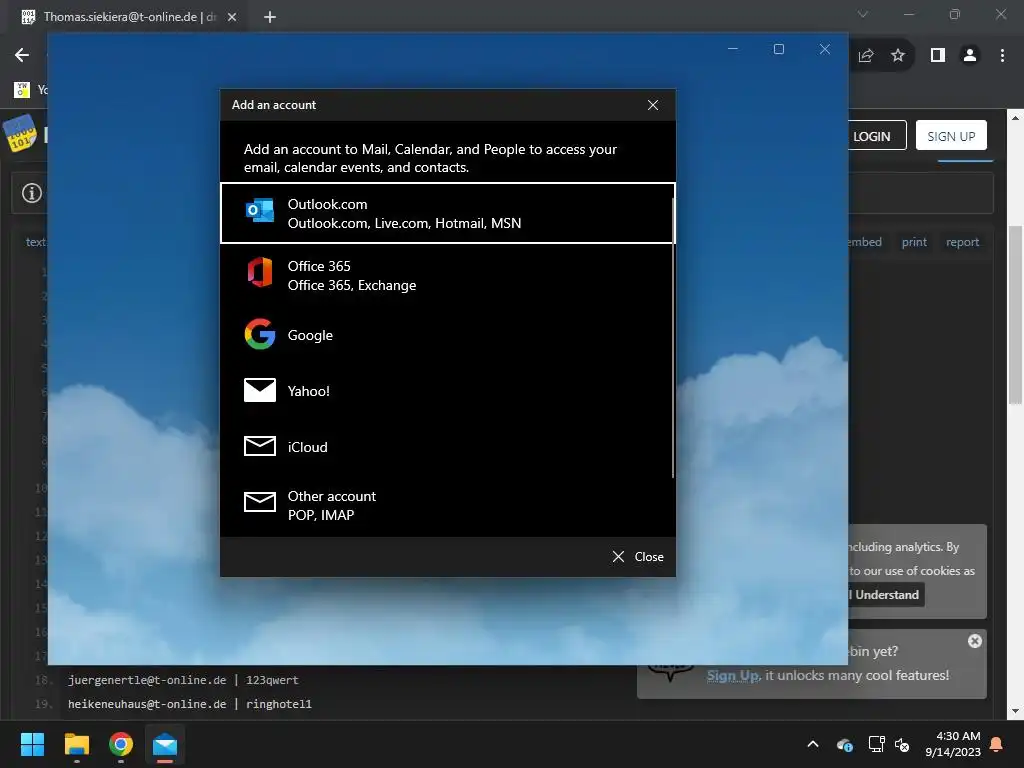Click the embed link in Chrome

[x=865, y=242]
